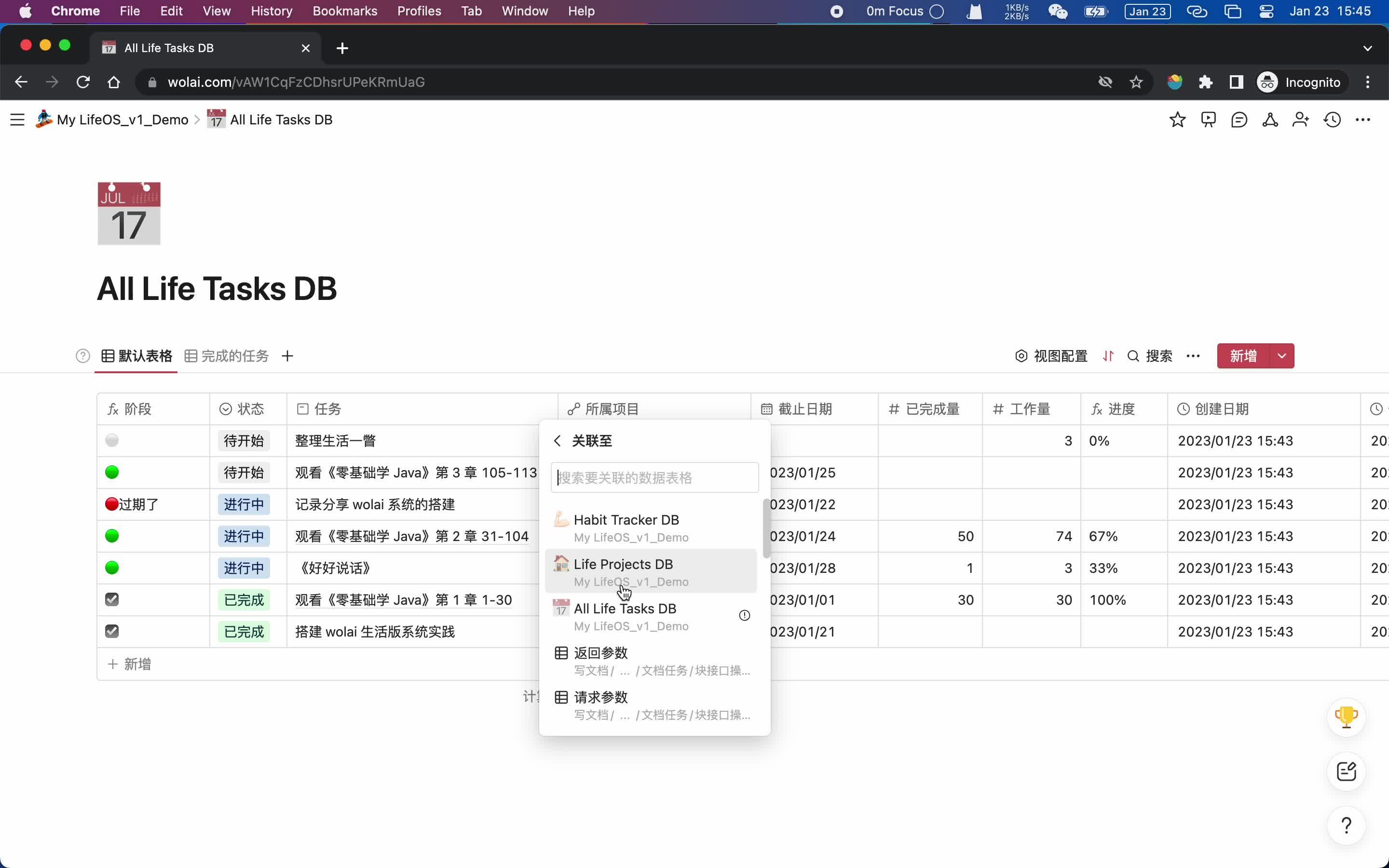
Task: Open Chrome Bookmarks menu
Action: (x=345, y=11)
